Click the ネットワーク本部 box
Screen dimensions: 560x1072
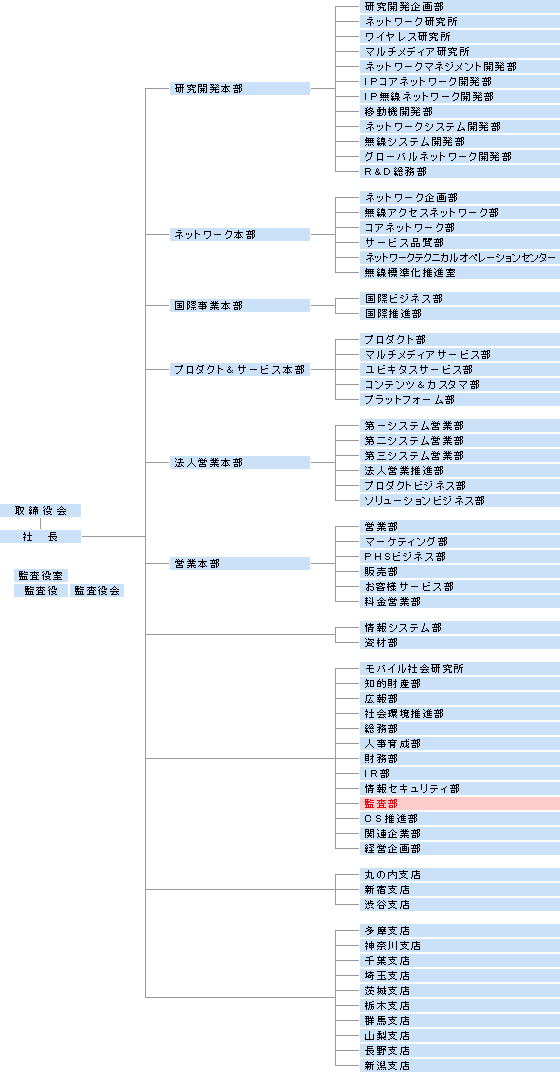coord(240,234)
